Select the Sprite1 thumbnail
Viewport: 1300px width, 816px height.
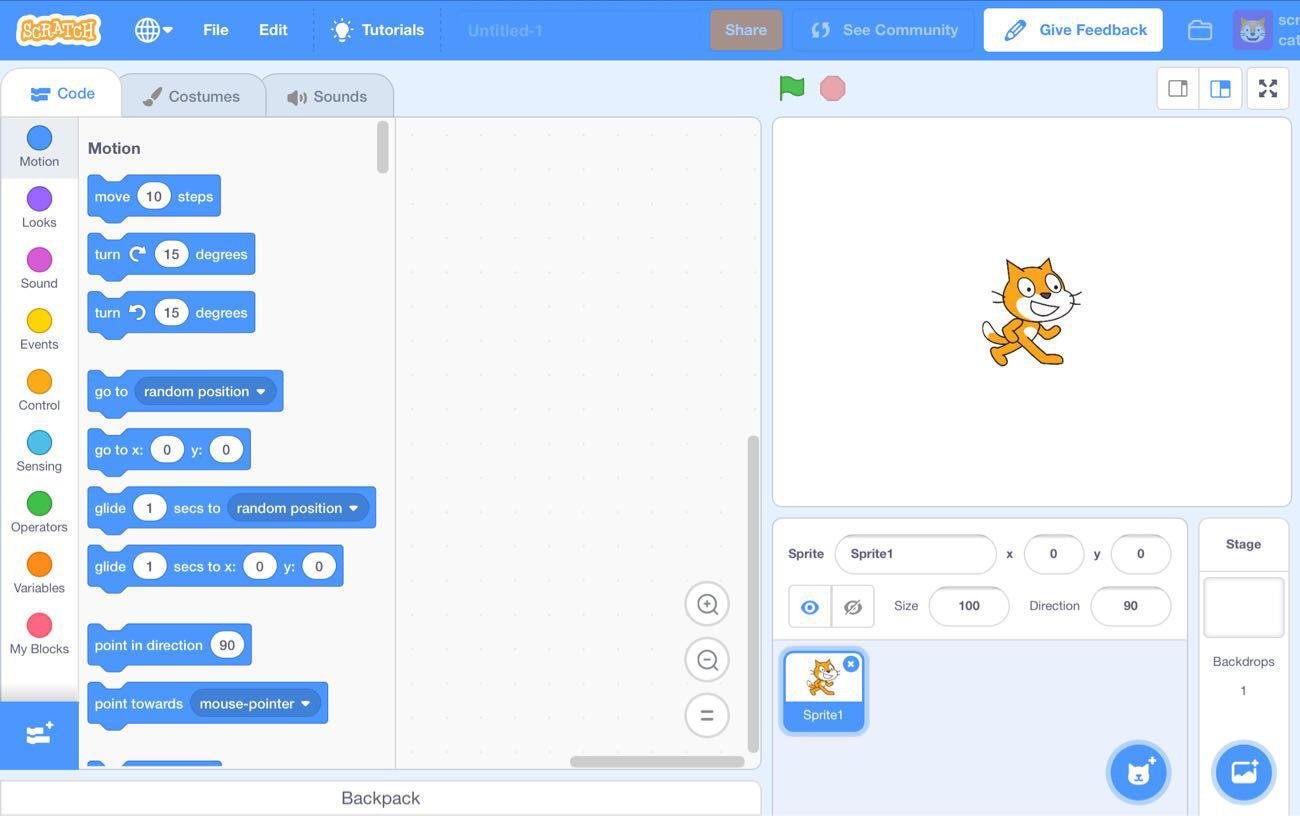pos(823,692)
